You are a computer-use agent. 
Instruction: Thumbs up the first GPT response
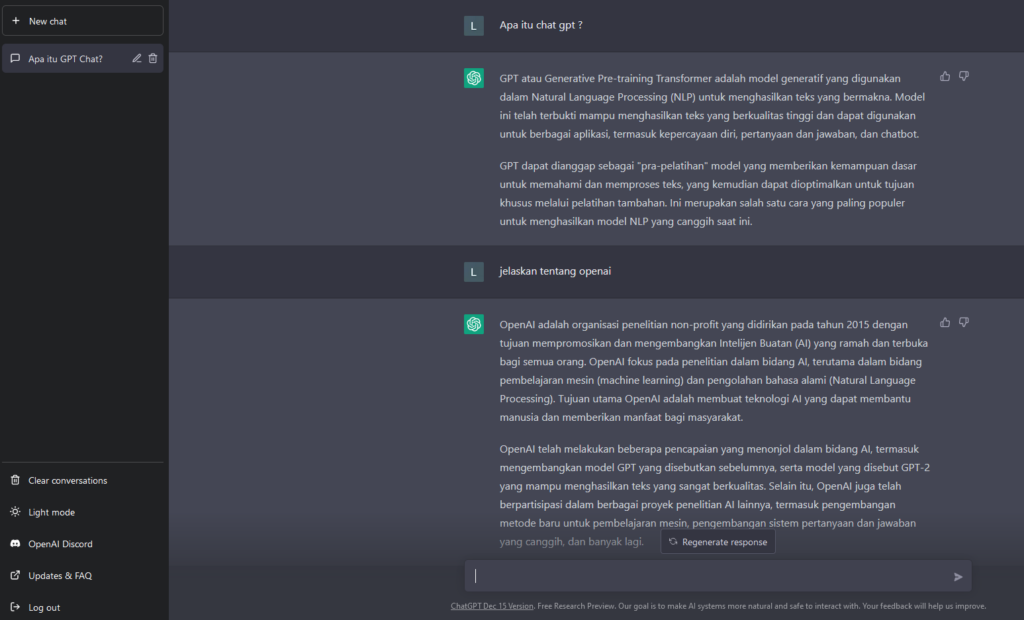coord(945,76)
